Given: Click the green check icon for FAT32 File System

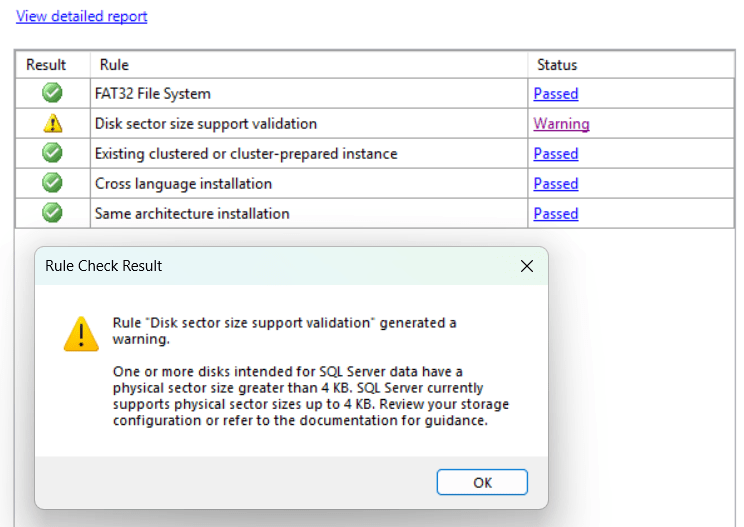Looking at the screenshot, I should (x=53, y=94).
